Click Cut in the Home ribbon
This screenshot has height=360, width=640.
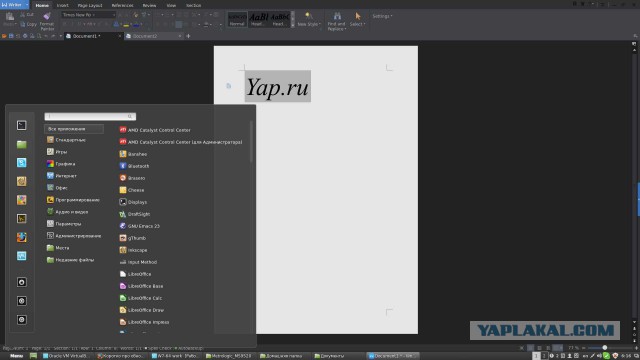click(x=27, y=15)
